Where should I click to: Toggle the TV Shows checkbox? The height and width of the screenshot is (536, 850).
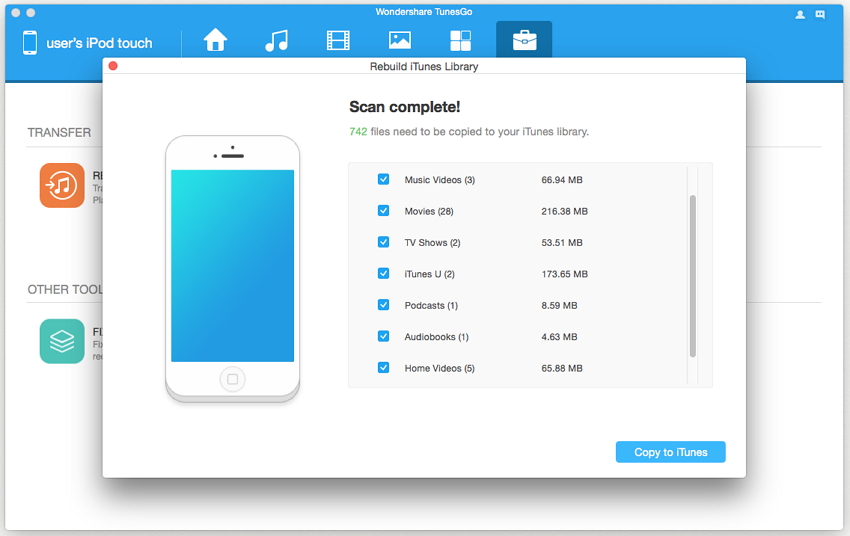(x=383, y=242)
